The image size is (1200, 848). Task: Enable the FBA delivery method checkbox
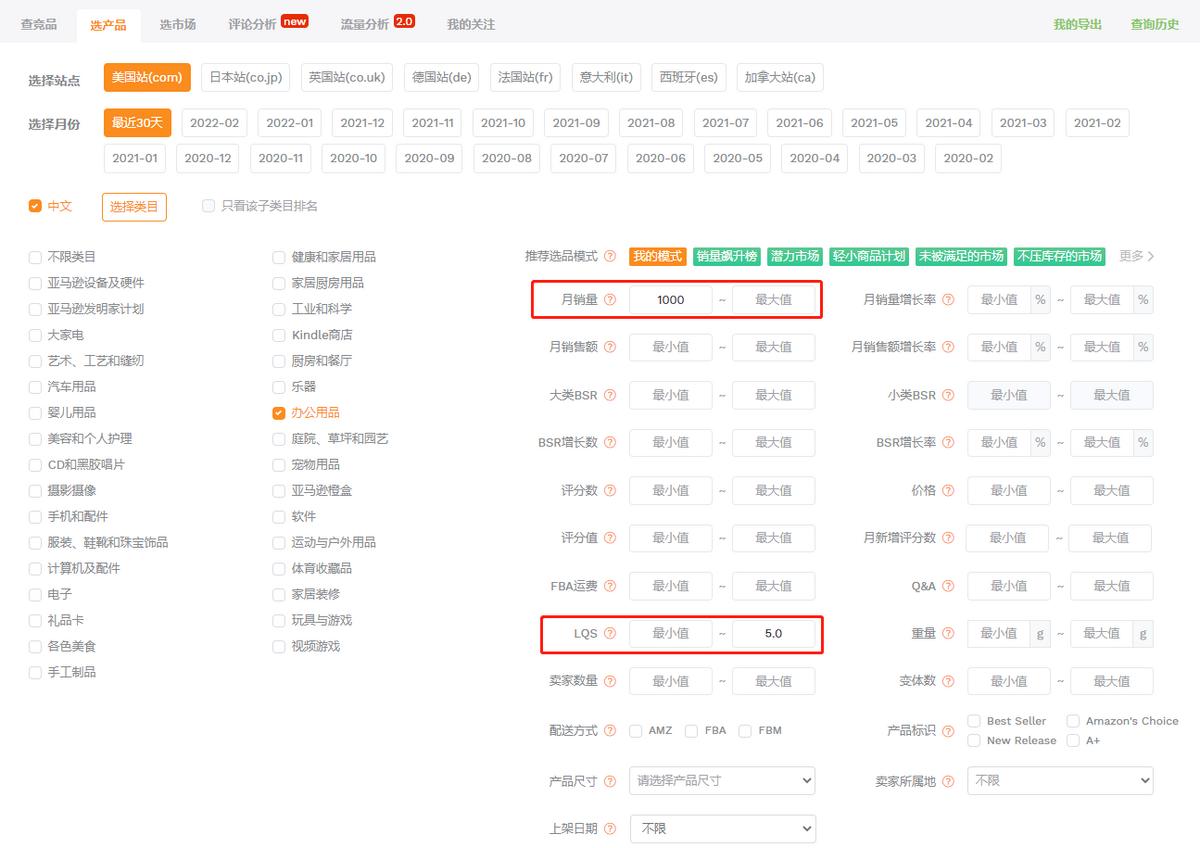coord(689,731)
